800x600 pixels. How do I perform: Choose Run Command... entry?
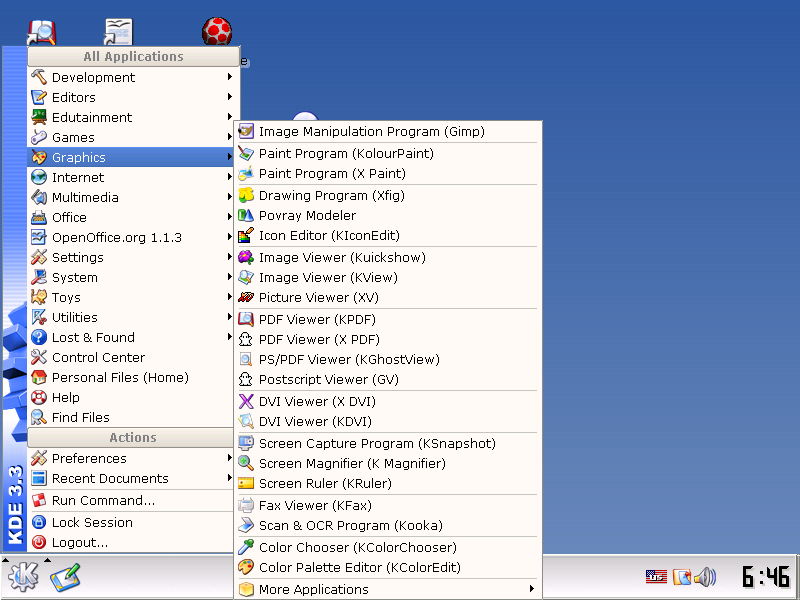point(131,501)
